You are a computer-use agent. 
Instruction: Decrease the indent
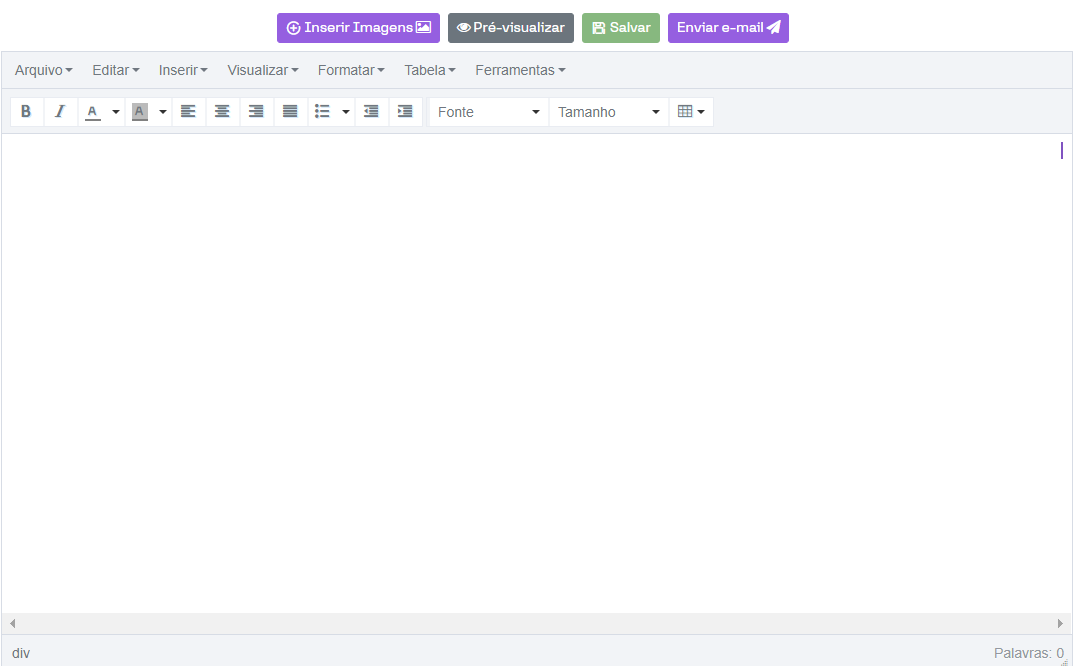pyautogui.click(x=371, y=112)
